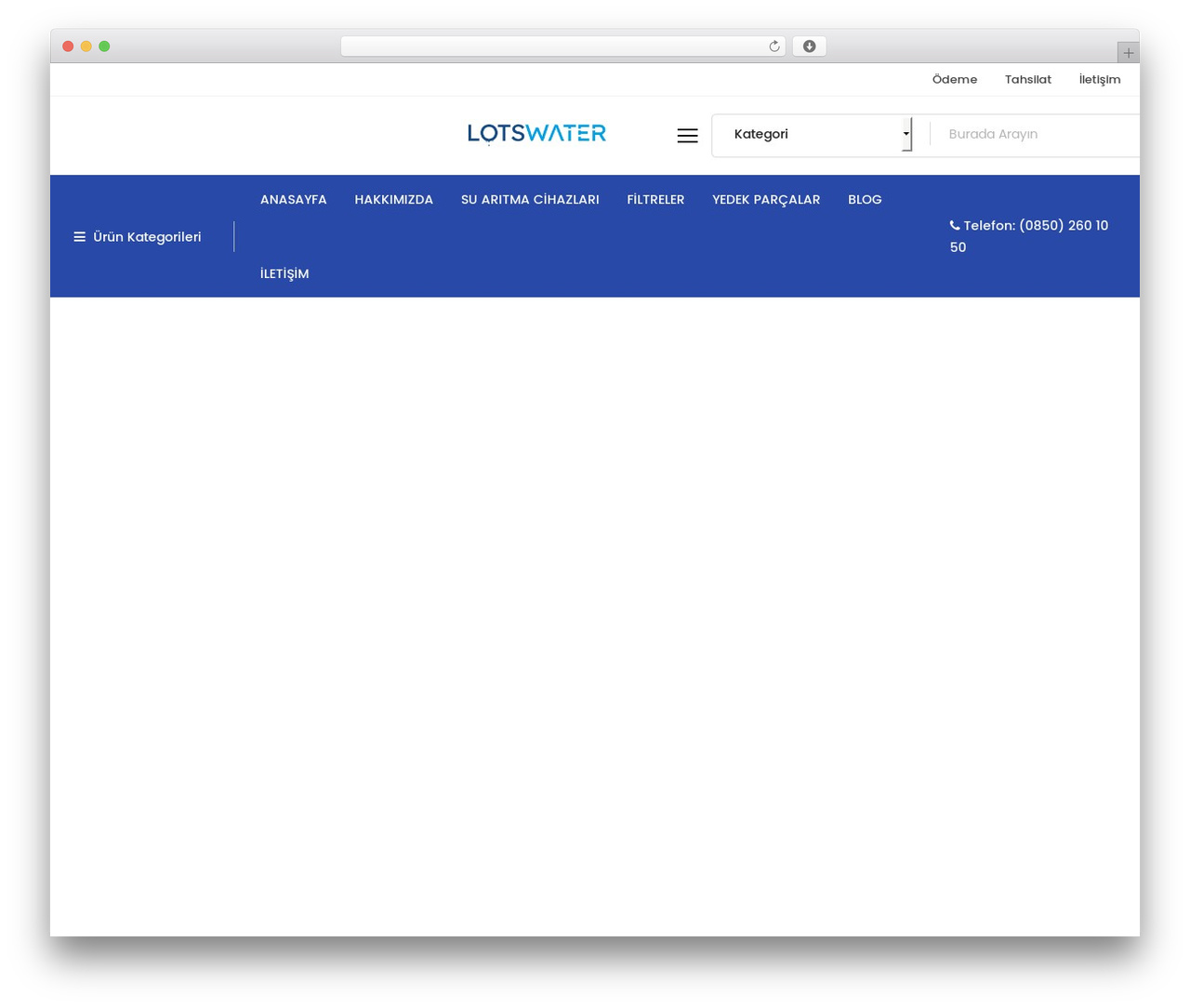Screen dimensions: 1190x1008
Task: Click İletişim in the top bar
Action: (1100, 80)
